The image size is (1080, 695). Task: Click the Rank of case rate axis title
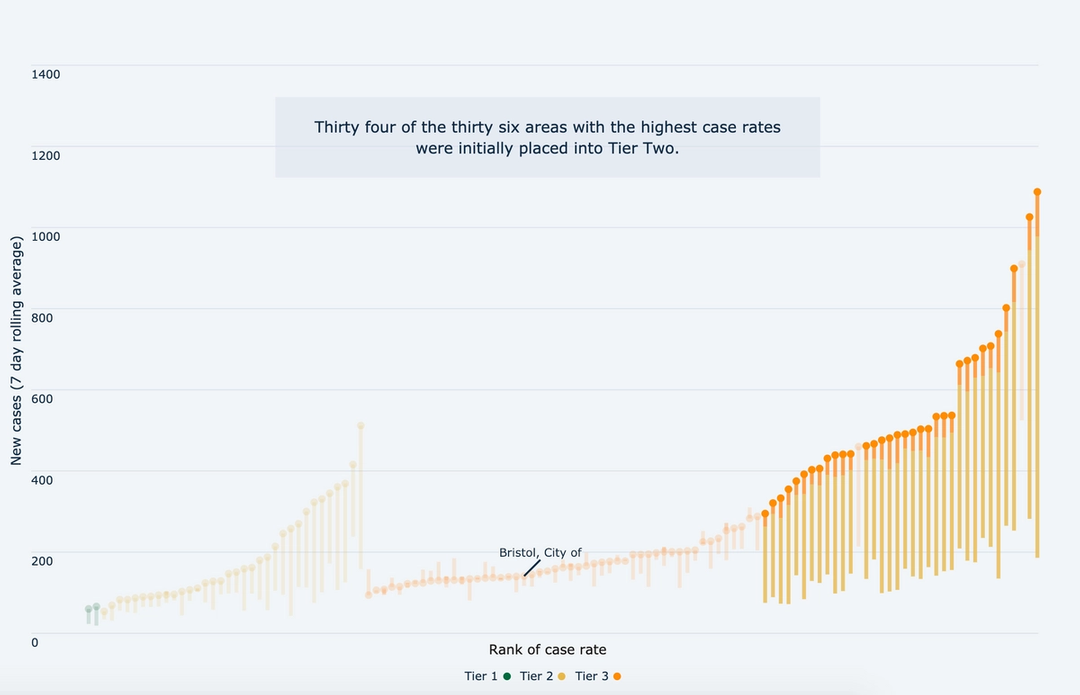pos(548,650)
